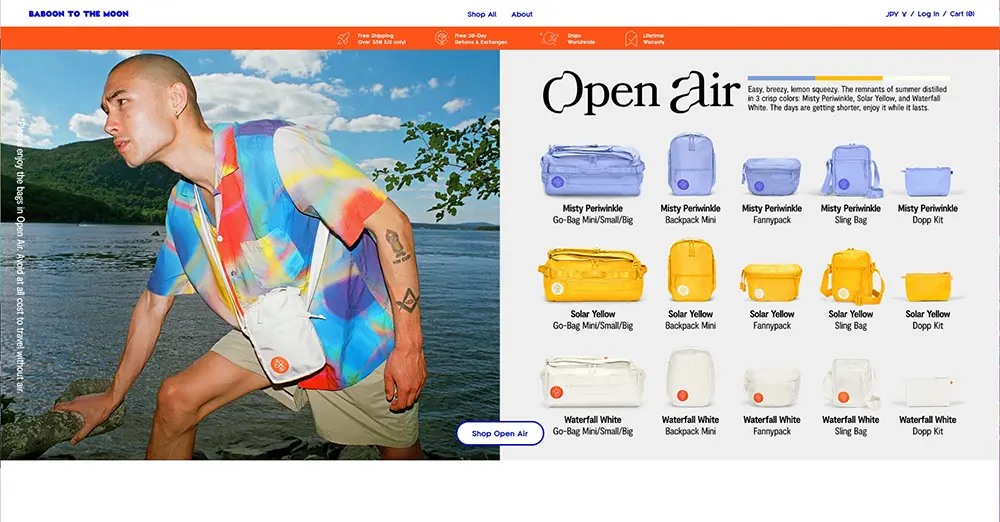This screenshot has width=1000, height=522.
Task: Click the Log In link
Action: point(928,14)
